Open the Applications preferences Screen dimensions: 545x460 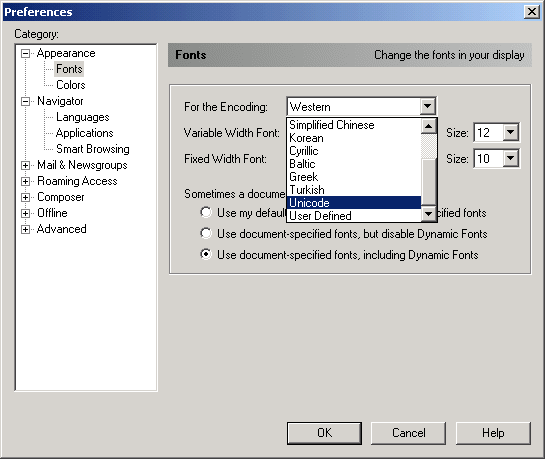click(84, 133)
